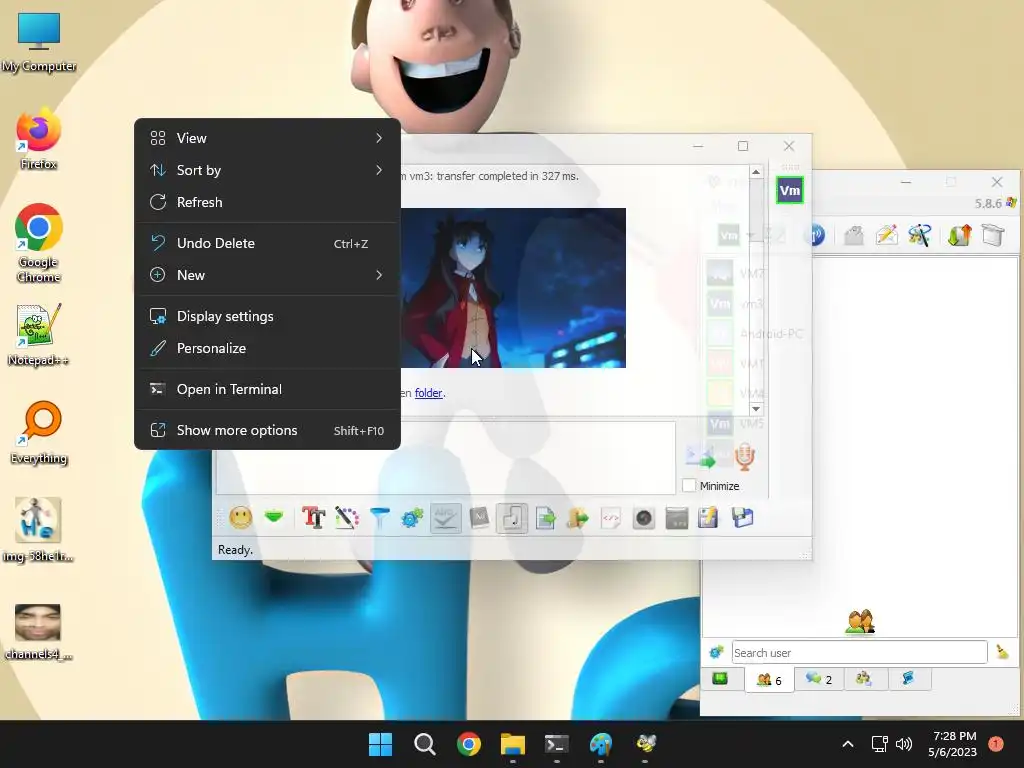Open the red TT font settings tool
This screenshot has width=1024, height=768.
[313, 518]
